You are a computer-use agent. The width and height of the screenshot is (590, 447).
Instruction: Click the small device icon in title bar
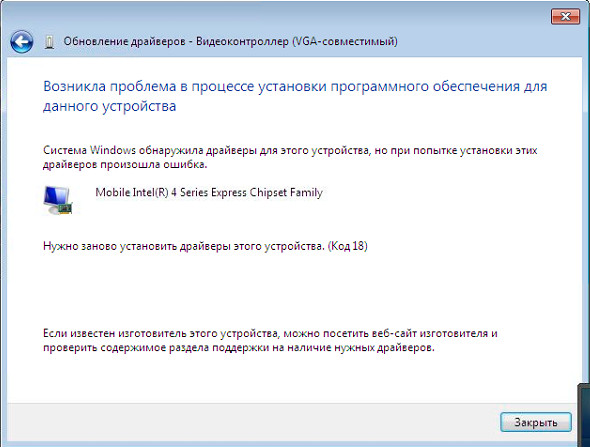pyautogui.click(x=49, y=42)
